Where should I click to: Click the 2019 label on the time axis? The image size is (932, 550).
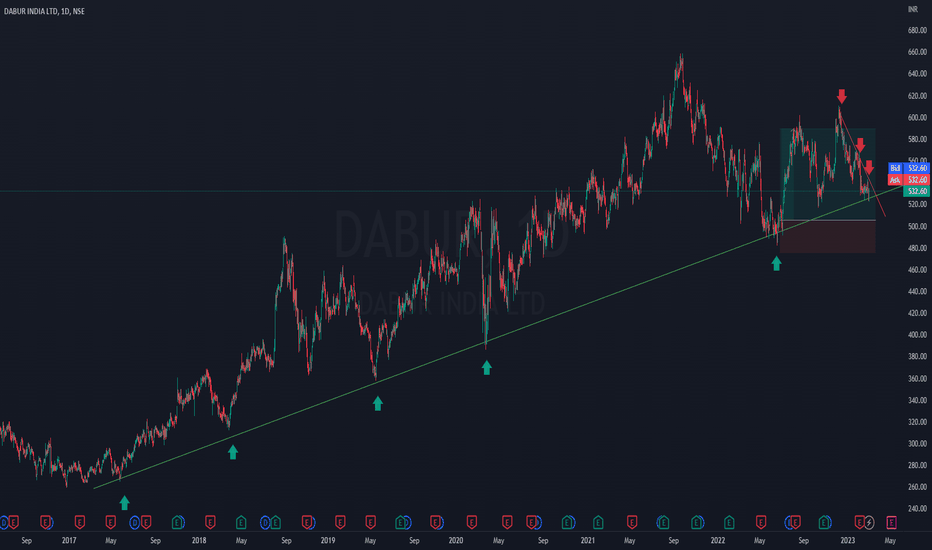328,540
